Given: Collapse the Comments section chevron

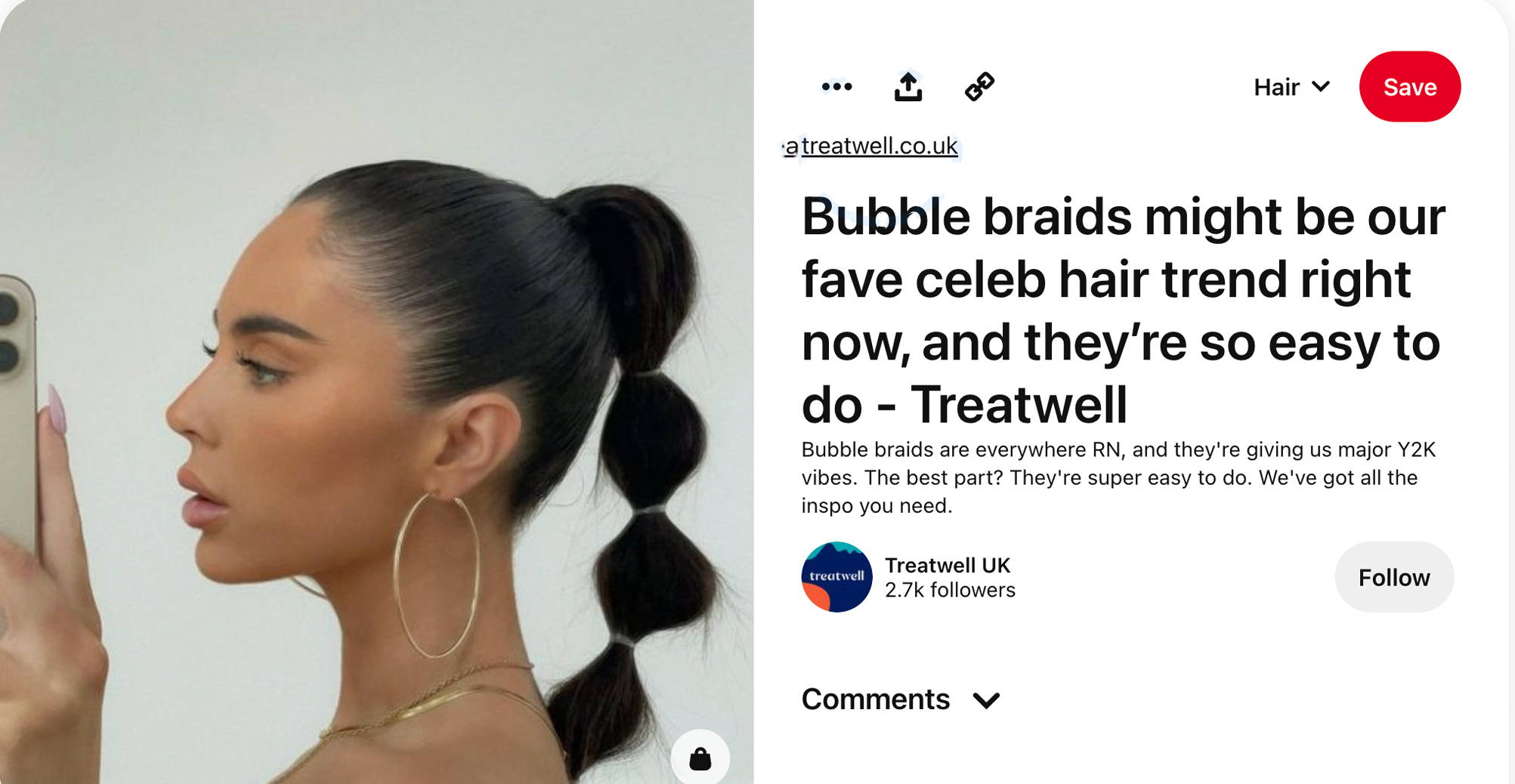Looking at the screenshot, I should point(986,700).
